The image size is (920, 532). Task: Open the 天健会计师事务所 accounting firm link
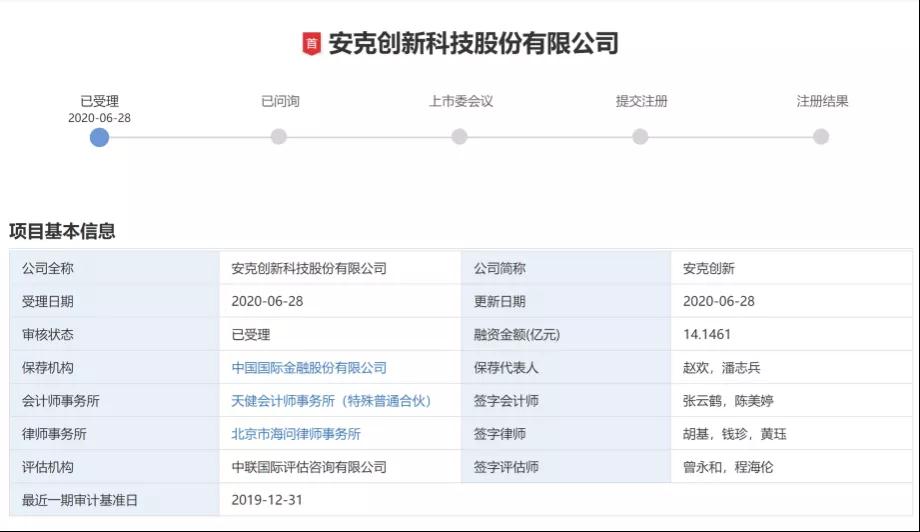pyautogui.click(x=332, y=401)
